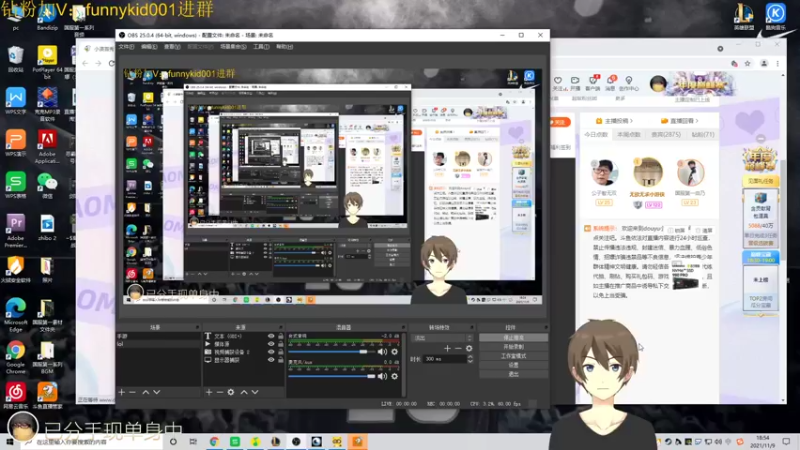Toggle visibility of 媒体源 source
This screenshot has width=800, height=450.
(x=271, y=344)
